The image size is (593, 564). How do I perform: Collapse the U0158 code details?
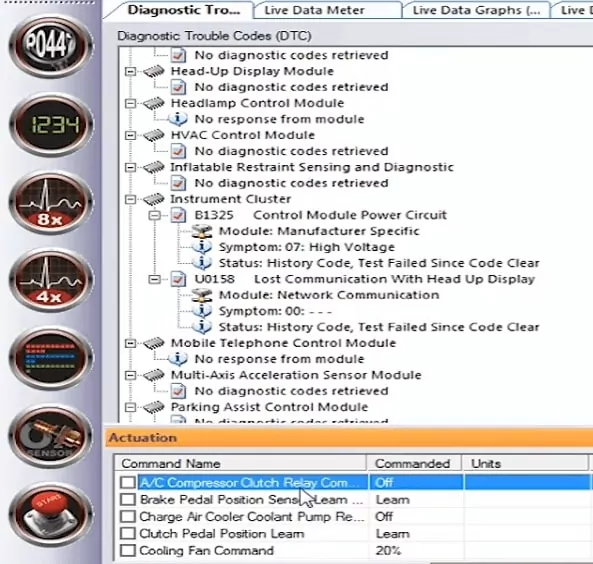[155, 279]
